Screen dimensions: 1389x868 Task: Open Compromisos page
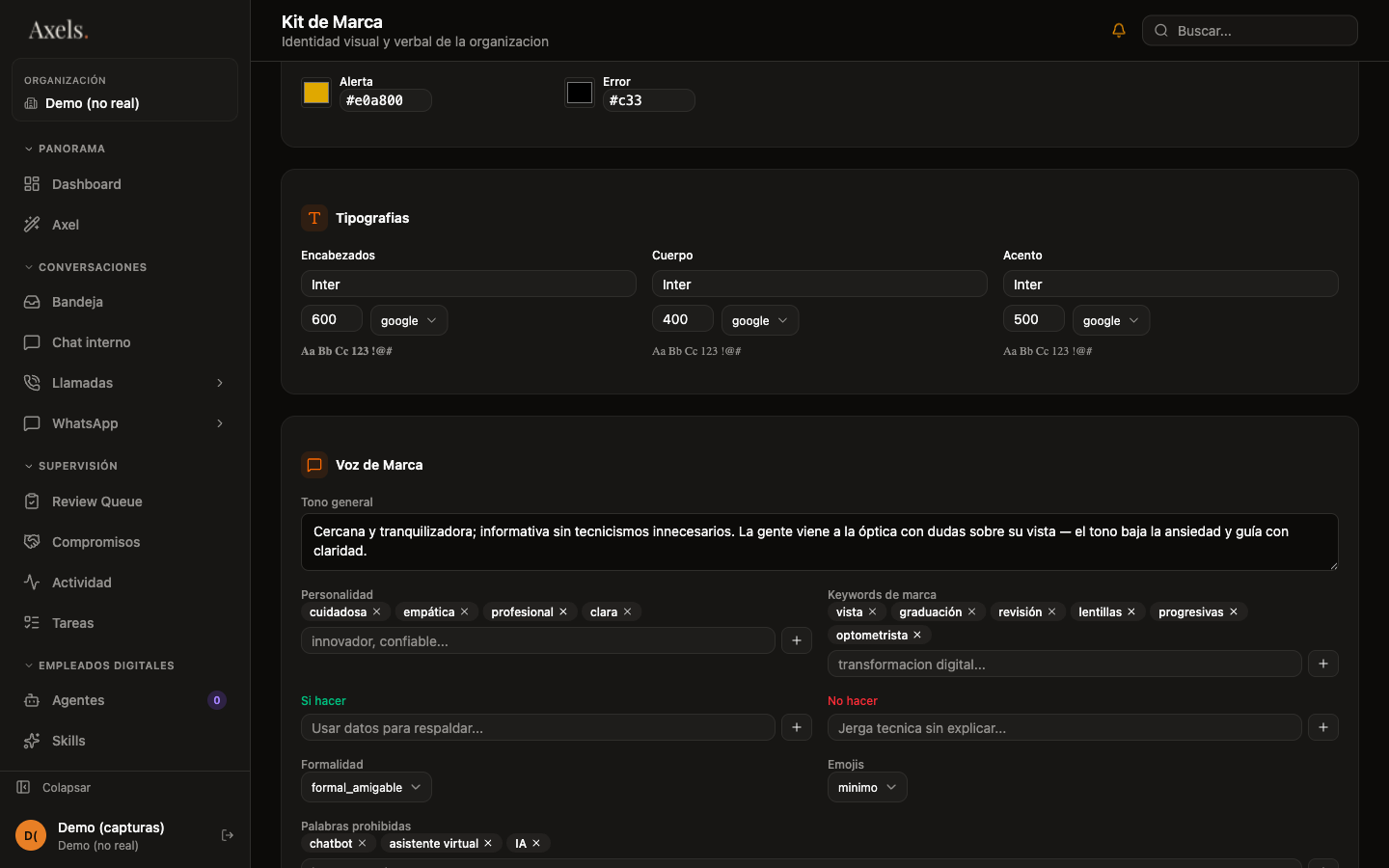point(124,542)
